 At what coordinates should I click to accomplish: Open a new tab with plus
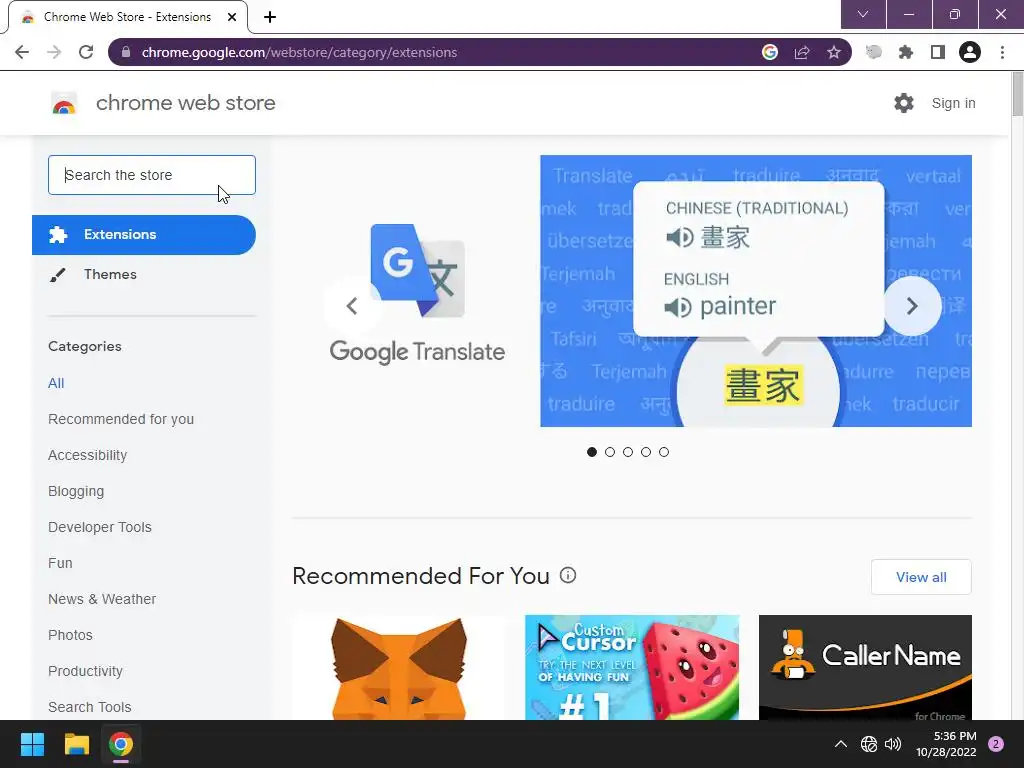pyautogui.click(x=270, y=17)
